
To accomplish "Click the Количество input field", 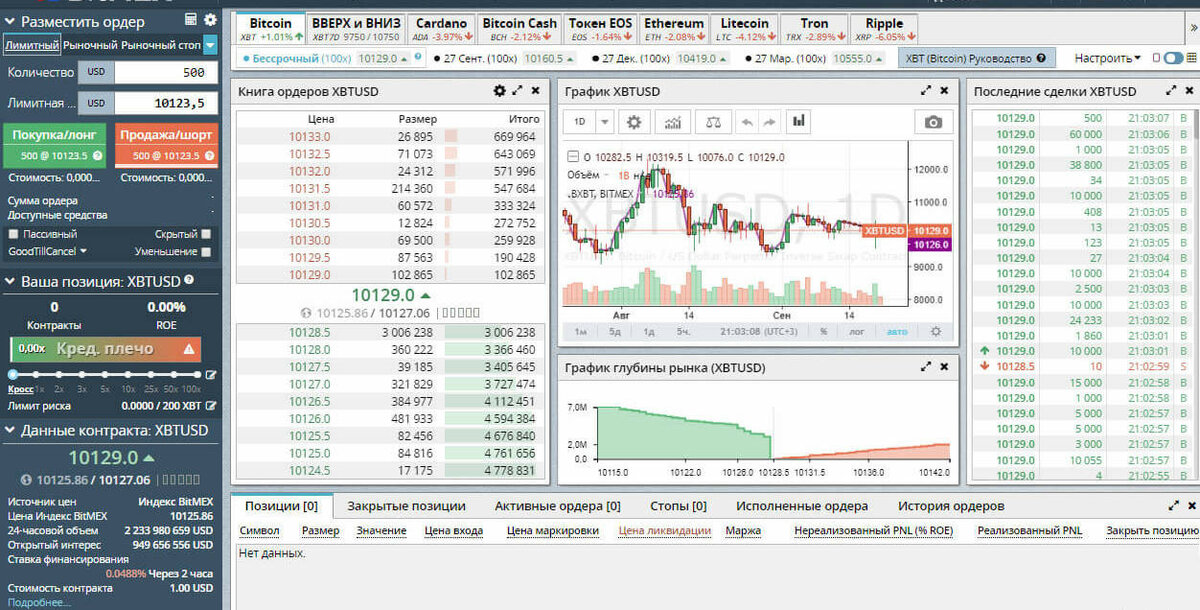I will [165, 72].
